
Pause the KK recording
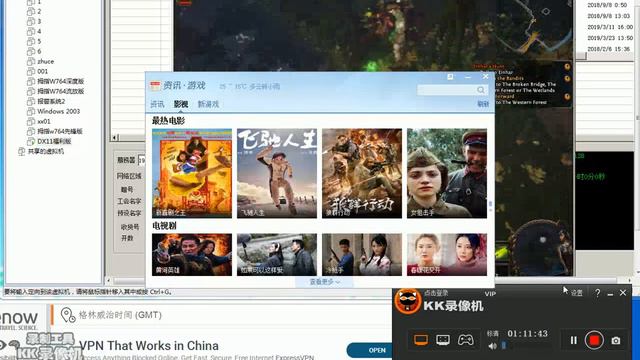[573, 340]
